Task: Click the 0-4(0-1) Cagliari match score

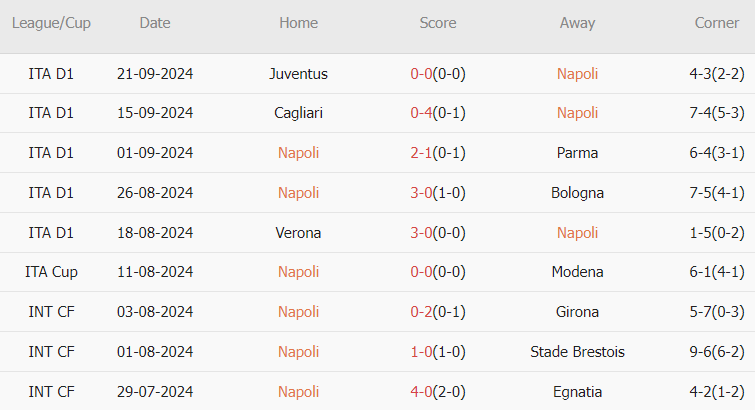Action: pos(438,113)
